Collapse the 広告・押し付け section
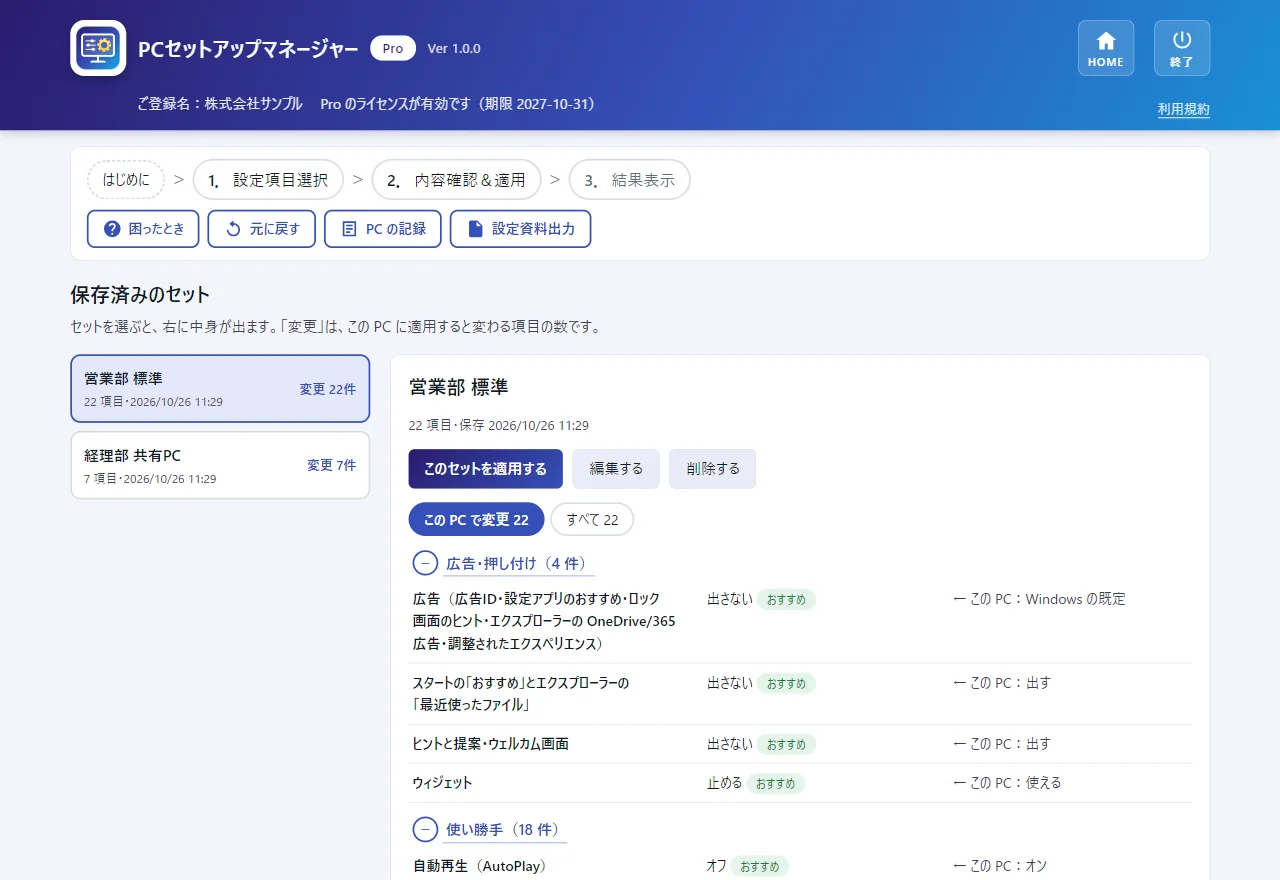 click(x=425, y=563)
